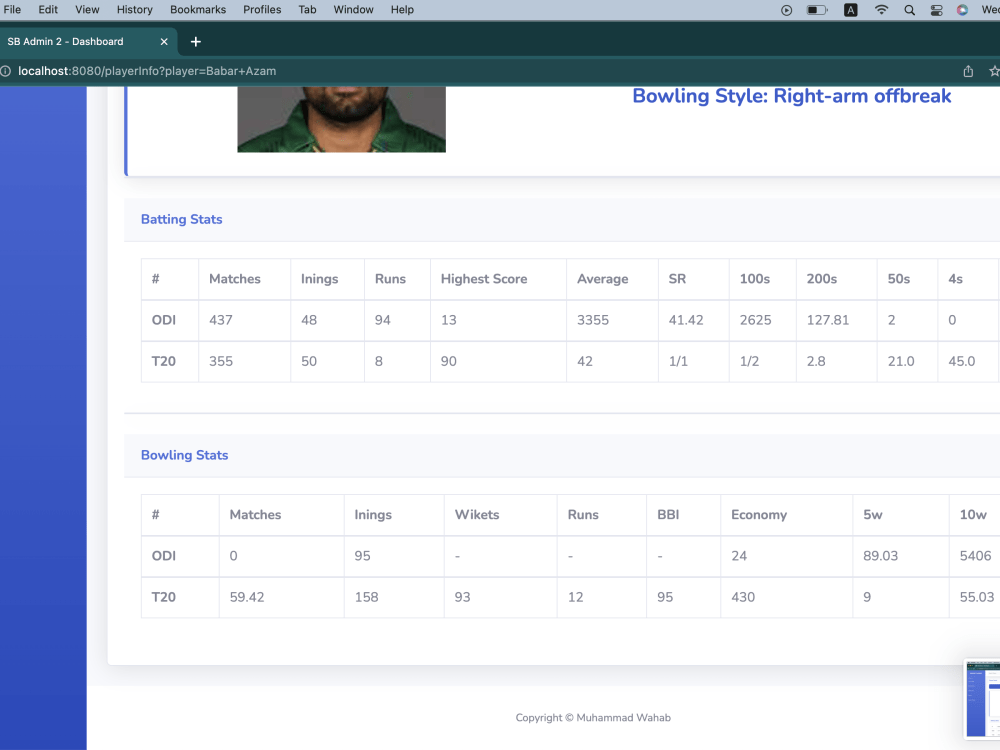The height and width of the screenshot is (750, 1000).
Task: Click the Batting T20 value 1/1
Action: 678,362
